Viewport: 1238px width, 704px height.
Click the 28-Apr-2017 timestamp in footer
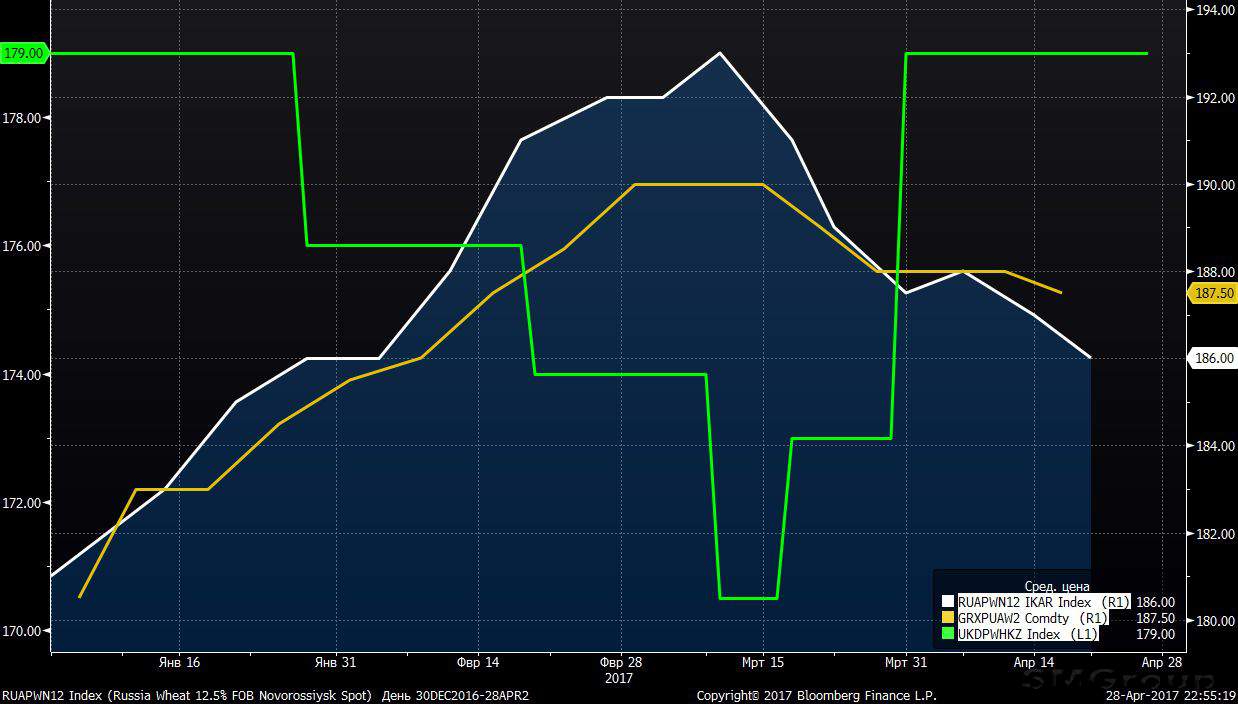point(1171,695)
